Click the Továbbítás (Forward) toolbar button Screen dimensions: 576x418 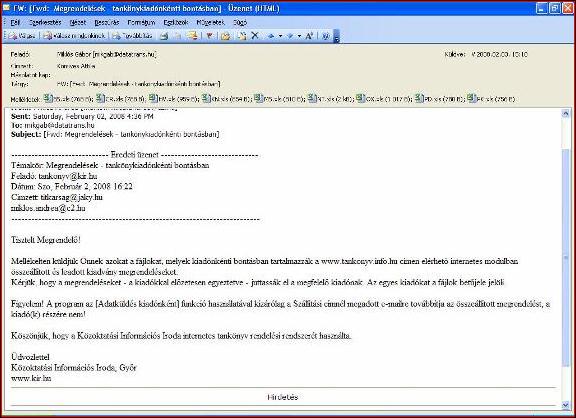(x=133, y=36)
